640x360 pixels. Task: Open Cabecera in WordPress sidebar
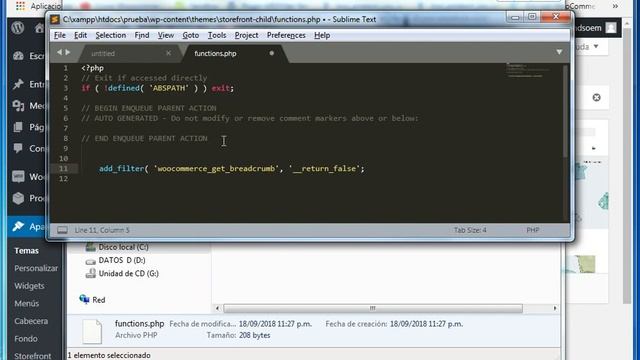point(31,321)
